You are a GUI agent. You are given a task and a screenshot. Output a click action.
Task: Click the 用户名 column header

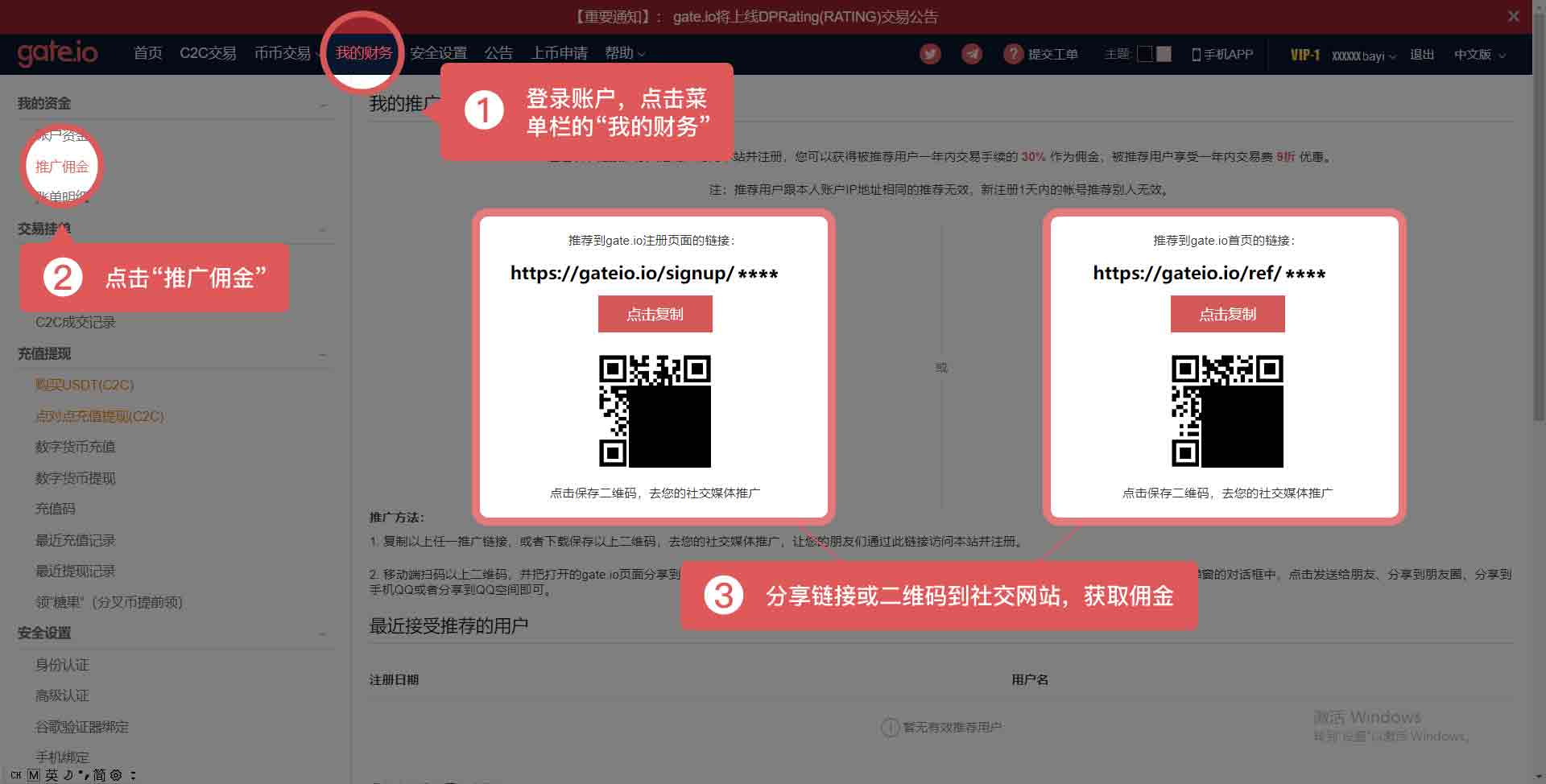coord(1030,680)
